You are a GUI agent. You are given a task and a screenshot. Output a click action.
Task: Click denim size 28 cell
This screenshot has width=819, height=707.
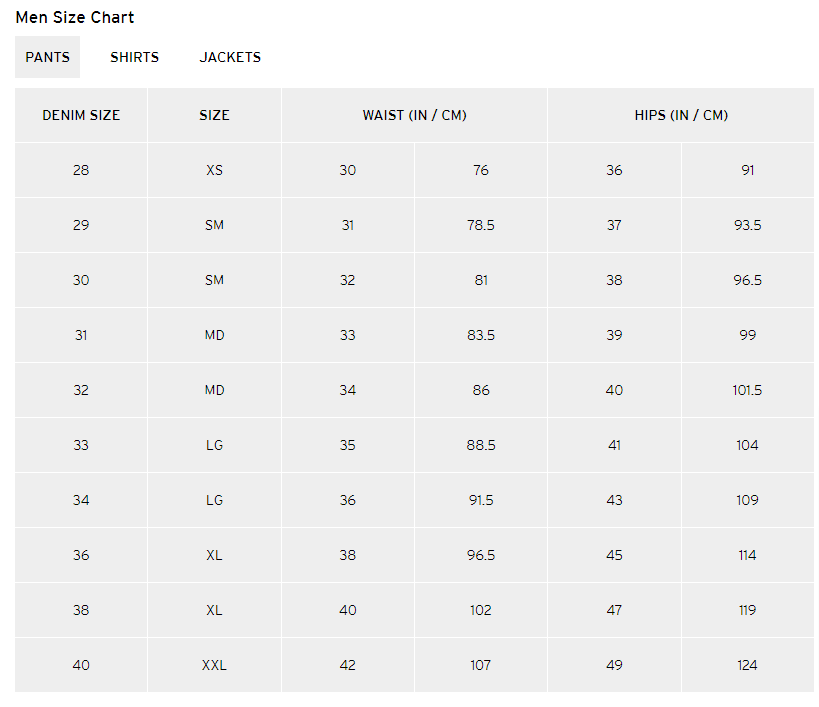pyautogui.click(x=81, y=170)
